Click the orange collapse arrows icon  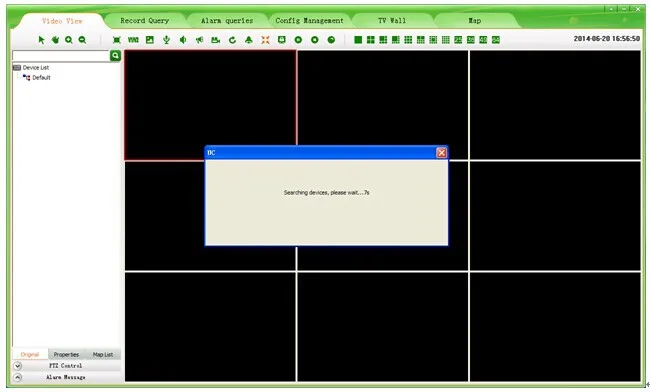pyautogui.click(x=265, y=40)
